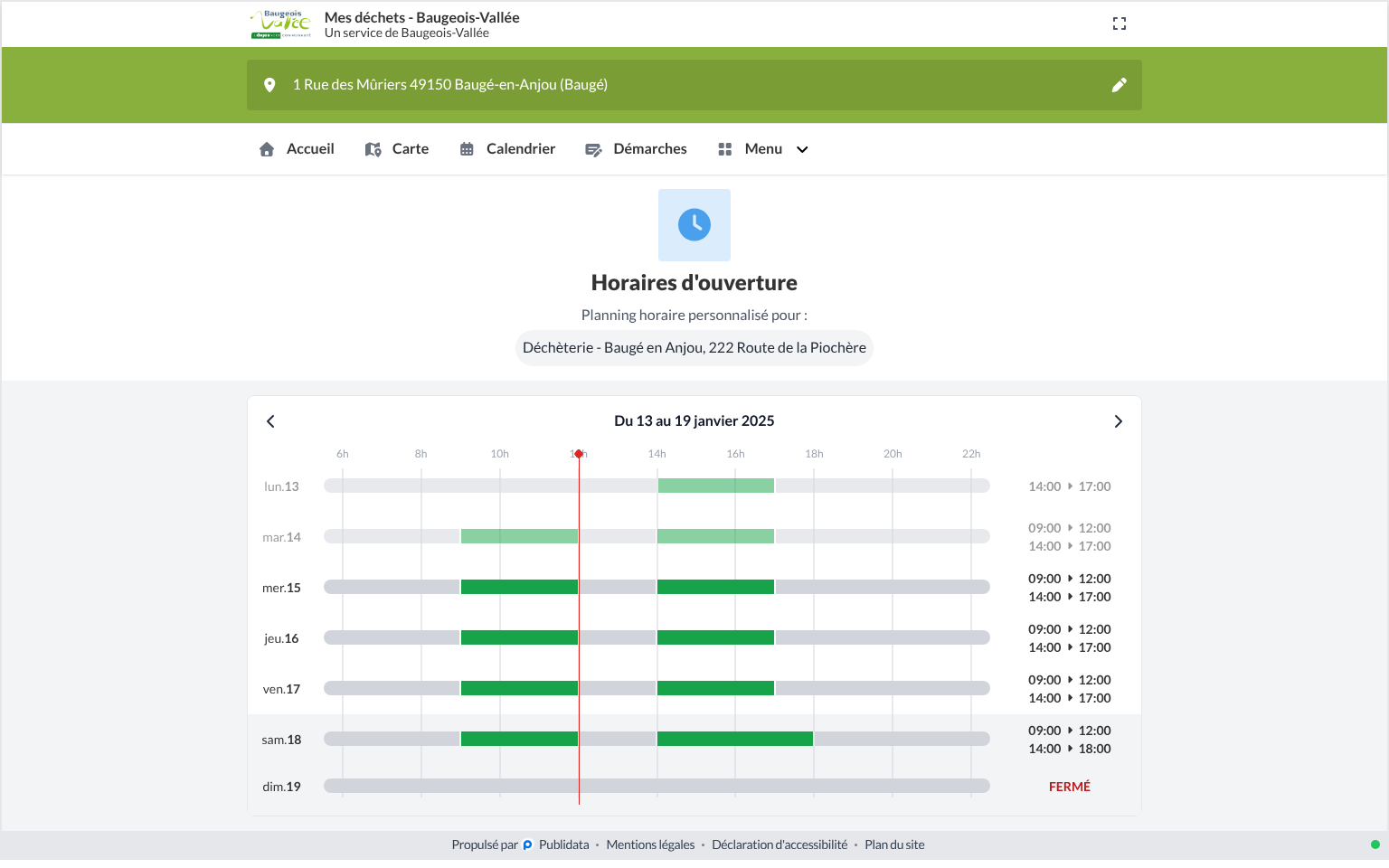Click the 14h timeline hour label
Image resolution: width=1389 pixels, height=868 pixels.
[x=657, y=454]
